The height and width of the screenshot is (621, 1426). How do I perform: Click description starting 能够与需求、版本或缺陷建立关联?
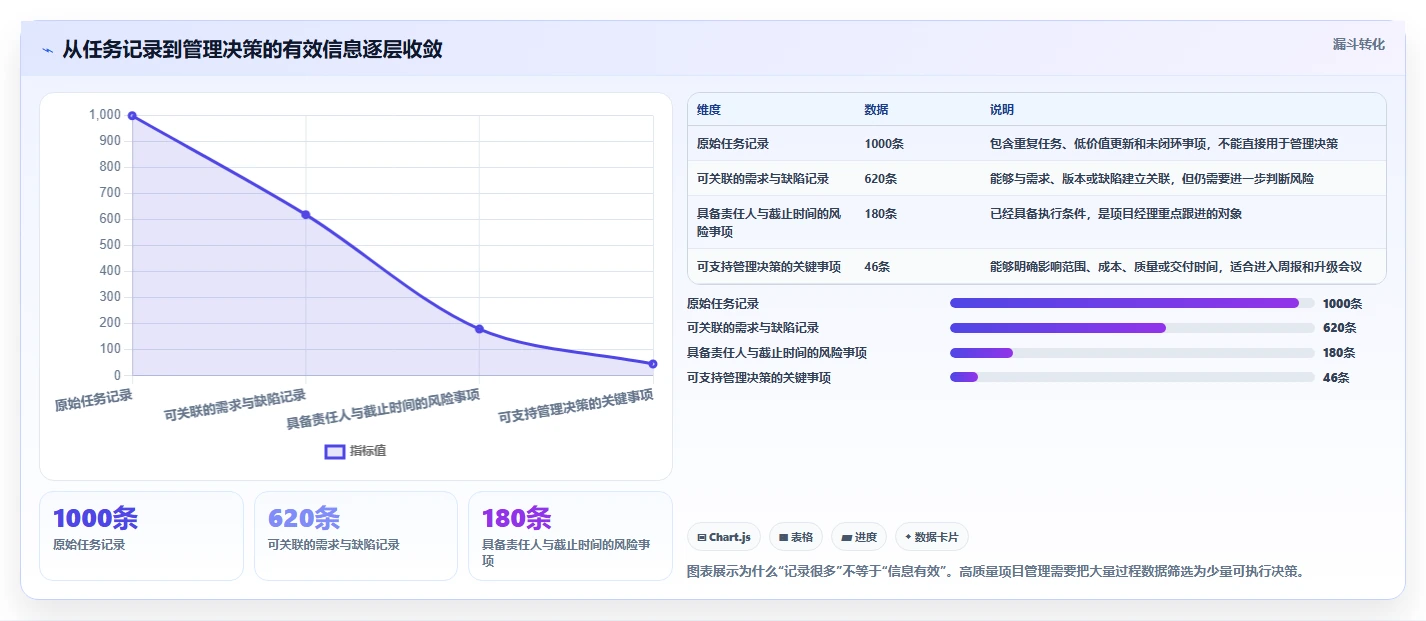click(x=1152, y=179)
